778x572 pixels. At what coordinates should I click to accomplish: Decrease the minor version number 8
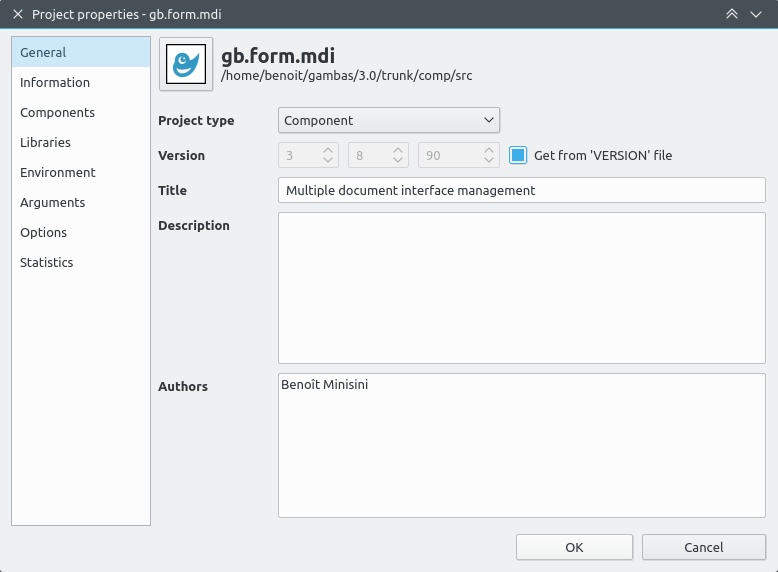(398, 160)
